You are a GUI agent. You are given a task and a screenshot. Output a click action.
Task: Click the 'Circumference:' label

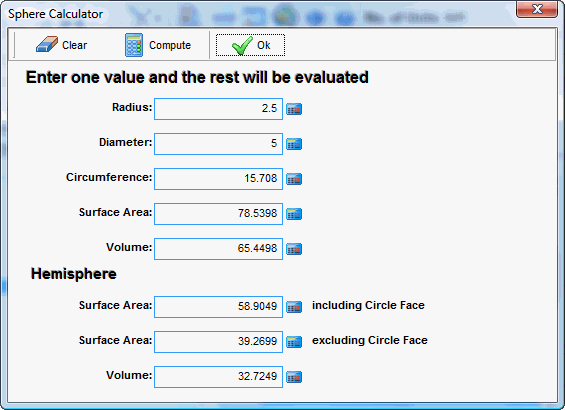(x=109, y=177)
